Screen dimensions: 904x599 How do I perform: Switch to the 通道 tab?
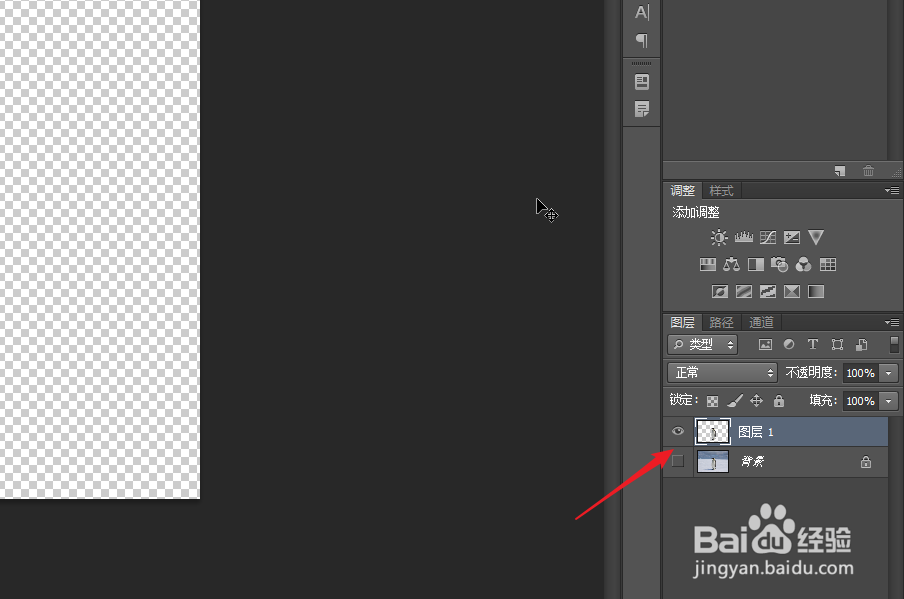coord(762,322)
